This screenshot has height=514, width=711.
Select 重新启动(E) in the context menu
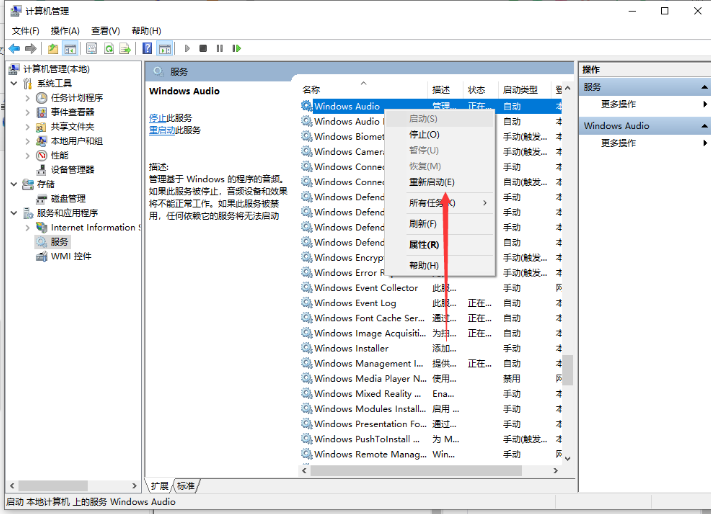pos(431,182)
